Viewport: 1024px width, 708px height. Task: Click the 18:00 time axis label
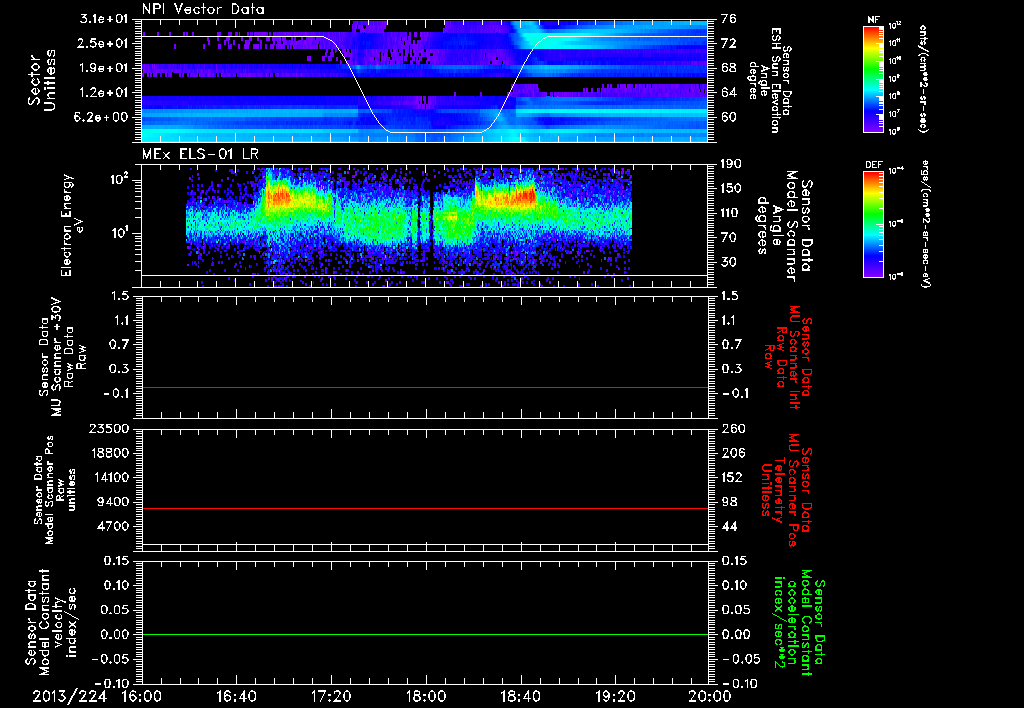click(x=426, y=696)
